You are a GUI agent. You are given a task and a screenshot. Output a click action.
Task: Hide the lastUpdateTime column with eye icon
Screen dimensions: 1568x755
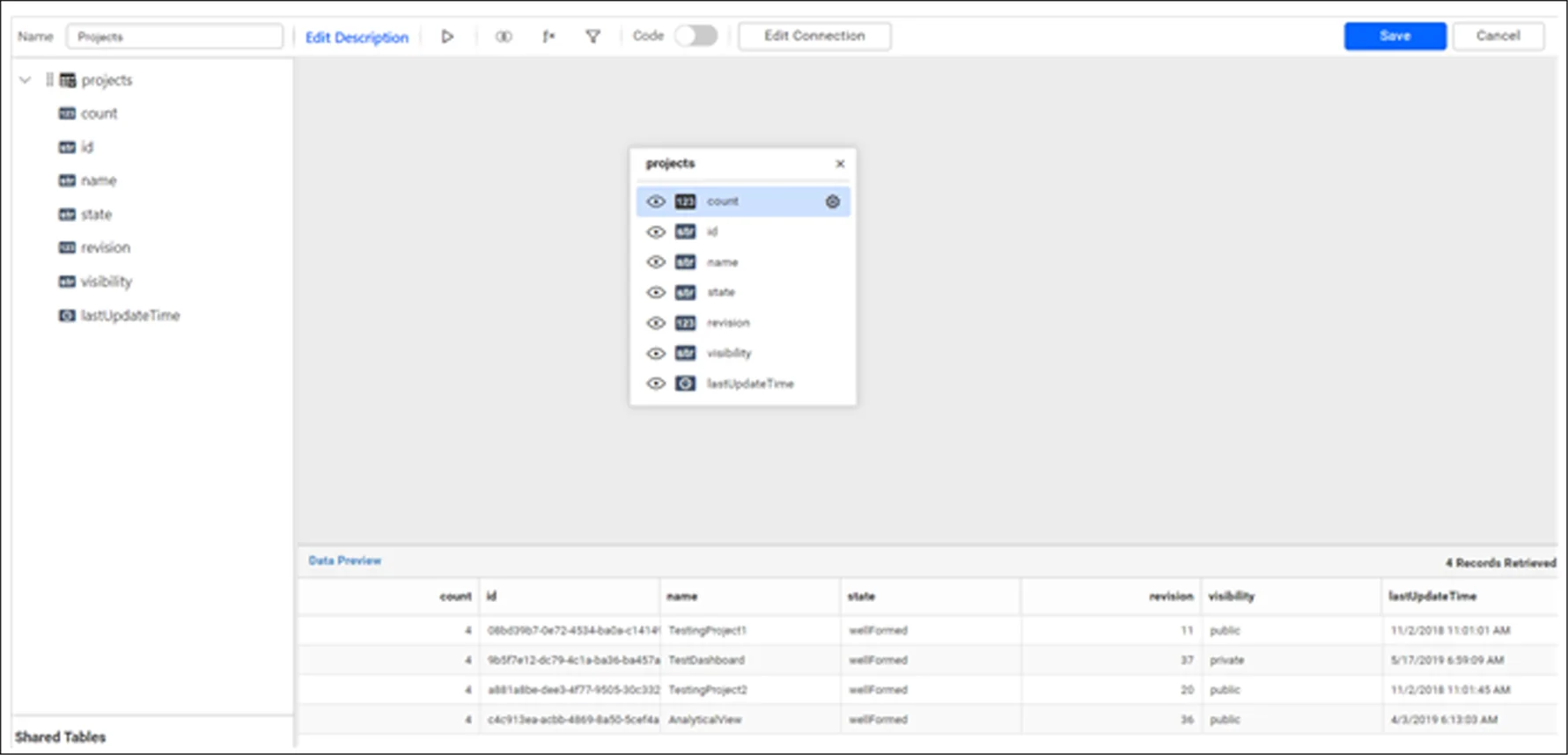656,384
